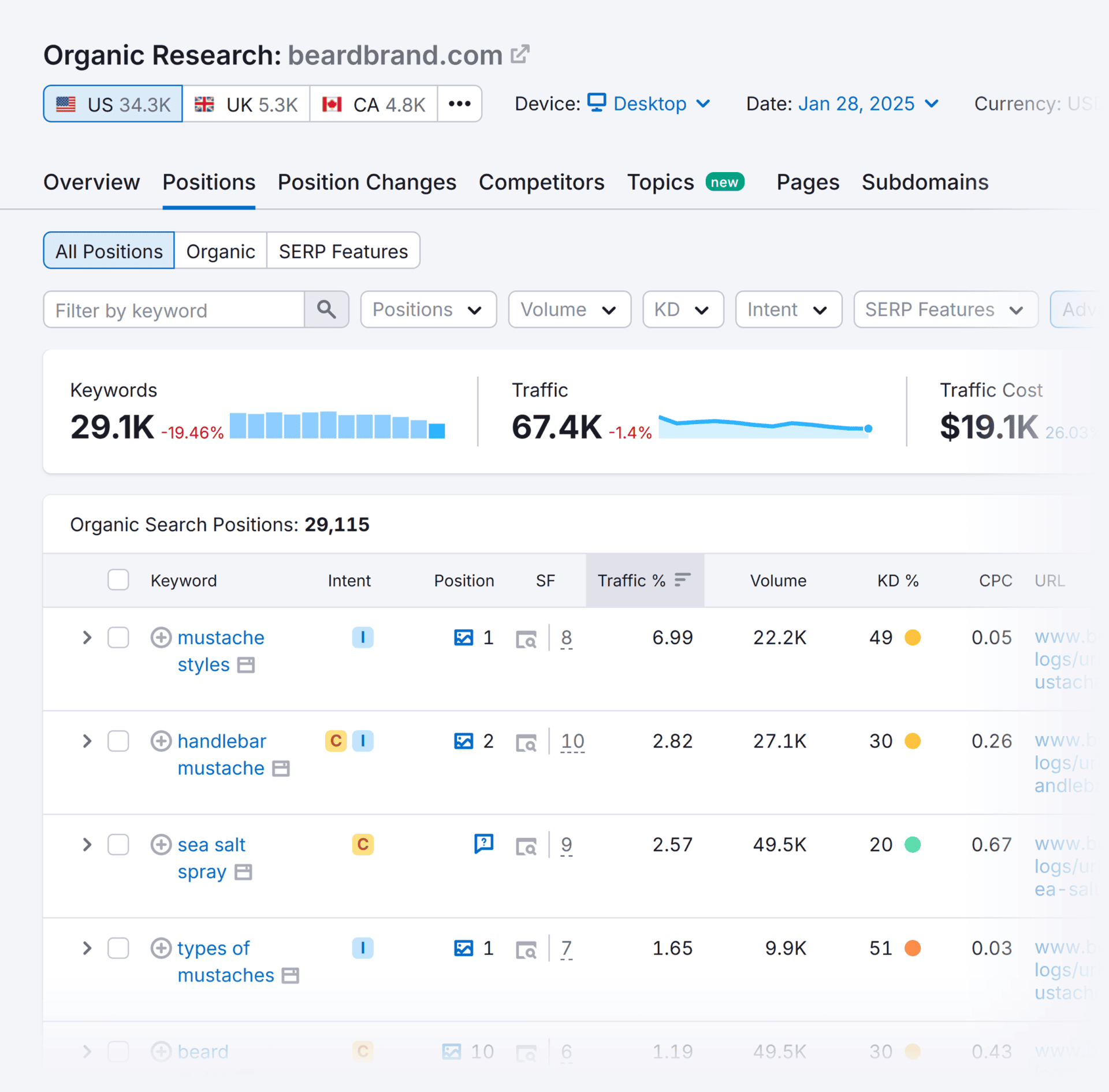The image size is (1109, 1092).
Task: Open the Positions filter dropdown
Action: click(429, 310)
